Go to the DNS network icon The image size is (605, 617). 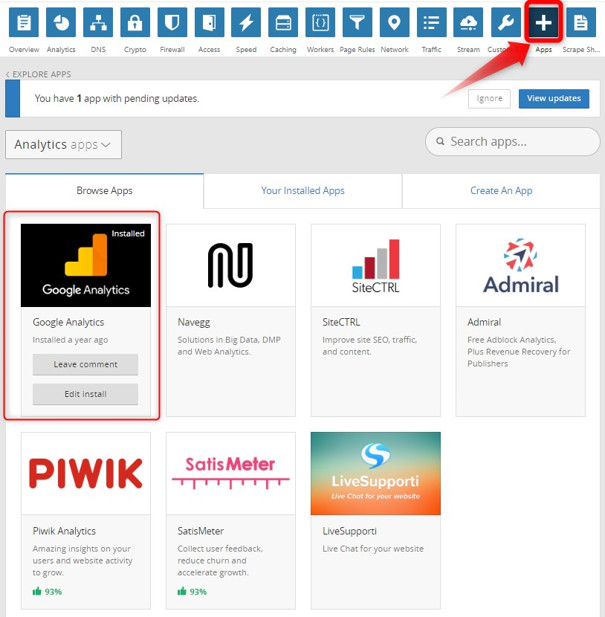coord(98,23)
